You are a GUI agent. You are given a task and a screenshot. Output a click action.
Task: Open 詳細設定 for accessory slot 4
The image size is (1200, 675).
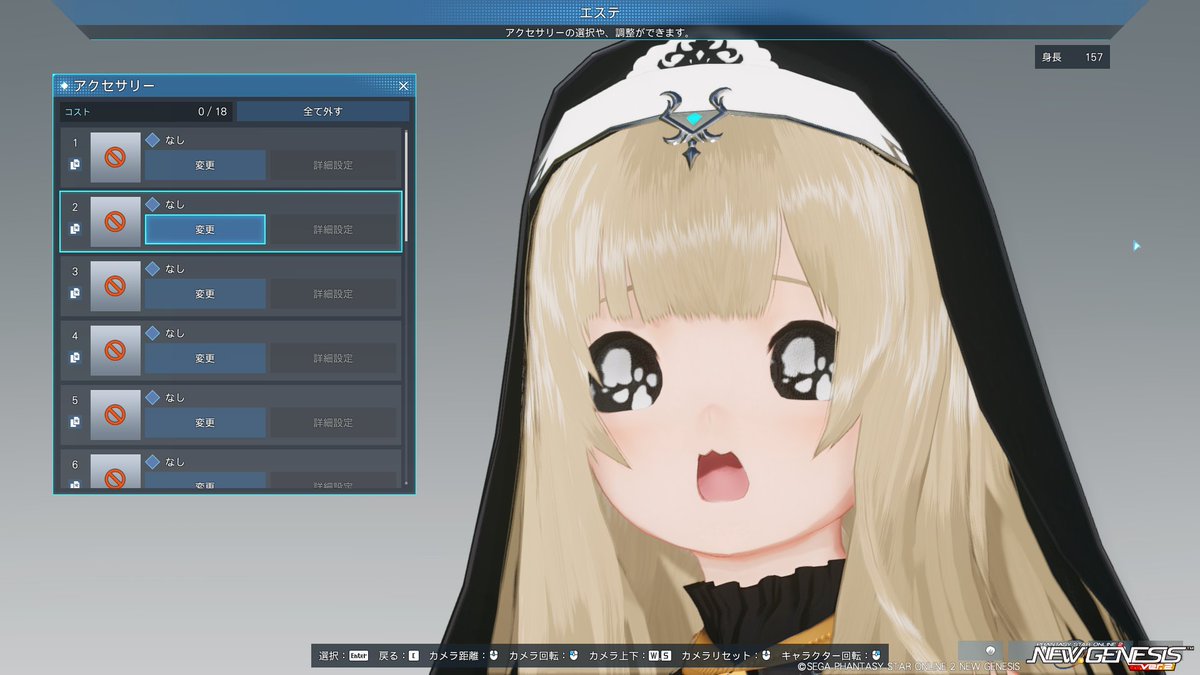click(x=333, y=358)
